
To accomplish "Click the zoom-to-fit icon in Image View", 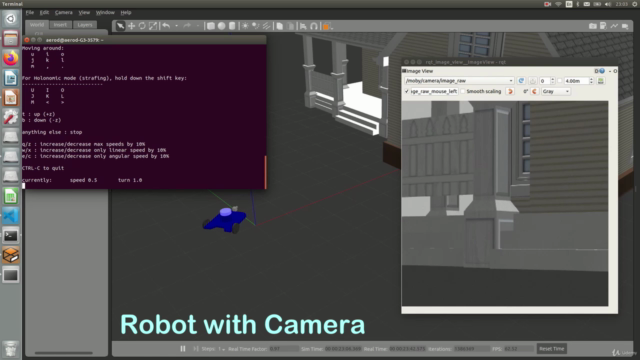I will pyautogui.click(x=533, y=81).
